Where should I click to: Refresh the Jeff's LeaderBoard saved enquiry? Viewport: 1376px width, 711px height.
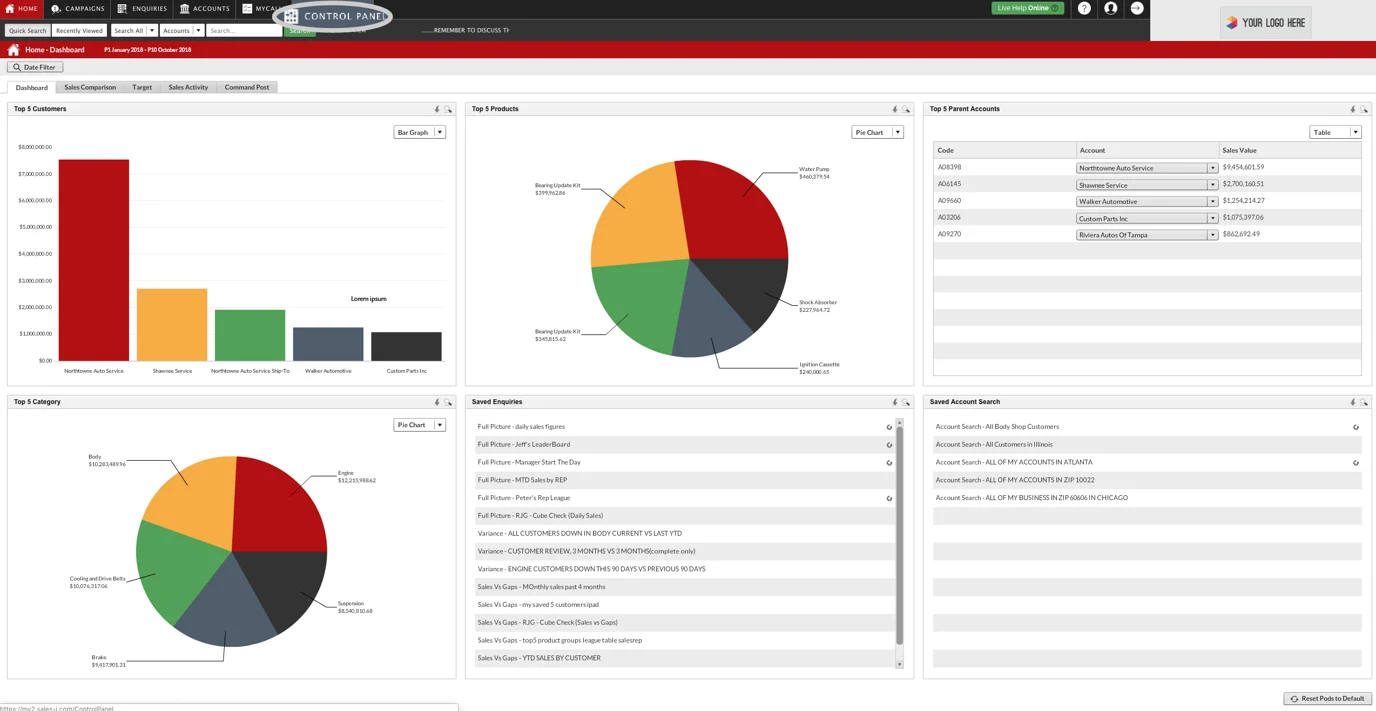[x=889, y=445]
